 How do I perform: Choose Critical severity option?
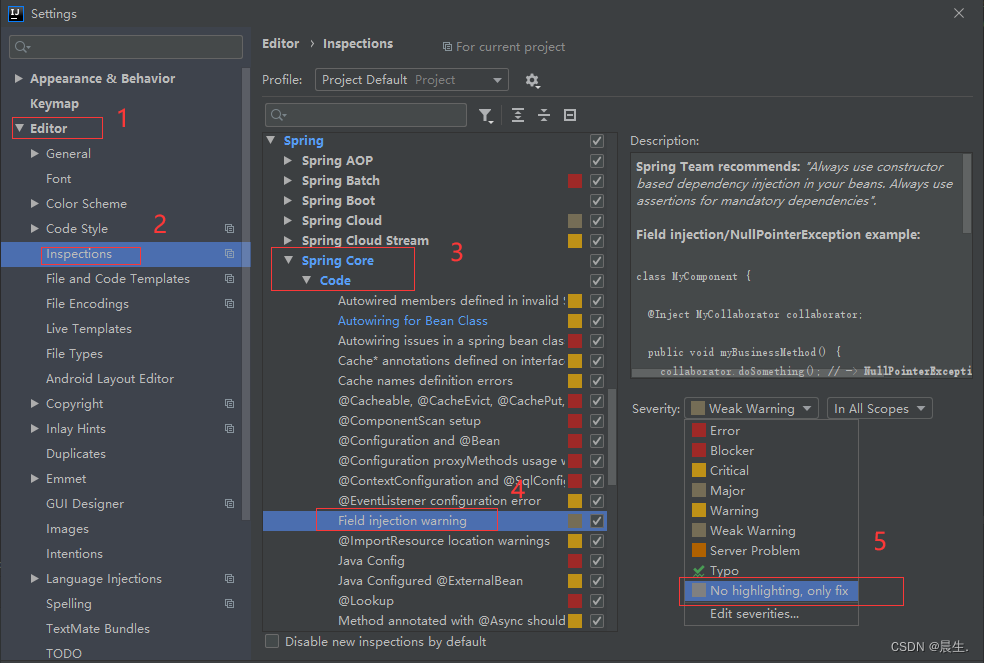click(x=771, y=471)
